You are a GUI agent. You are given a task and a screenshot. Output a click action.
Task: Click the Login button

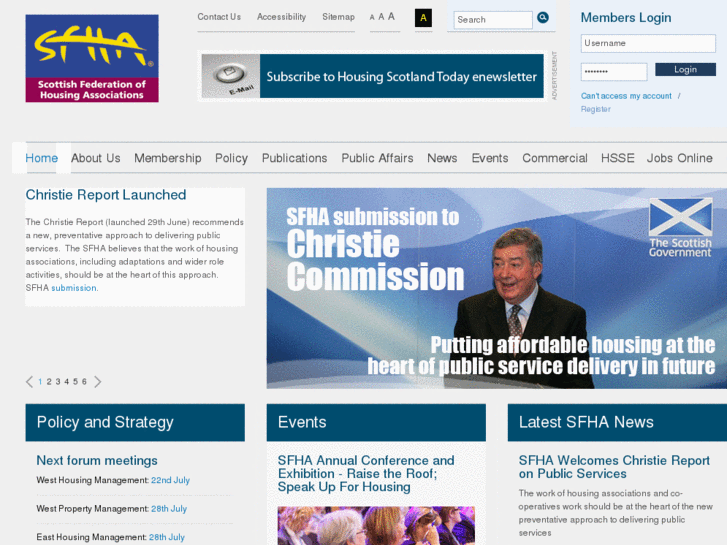point(685,70)
